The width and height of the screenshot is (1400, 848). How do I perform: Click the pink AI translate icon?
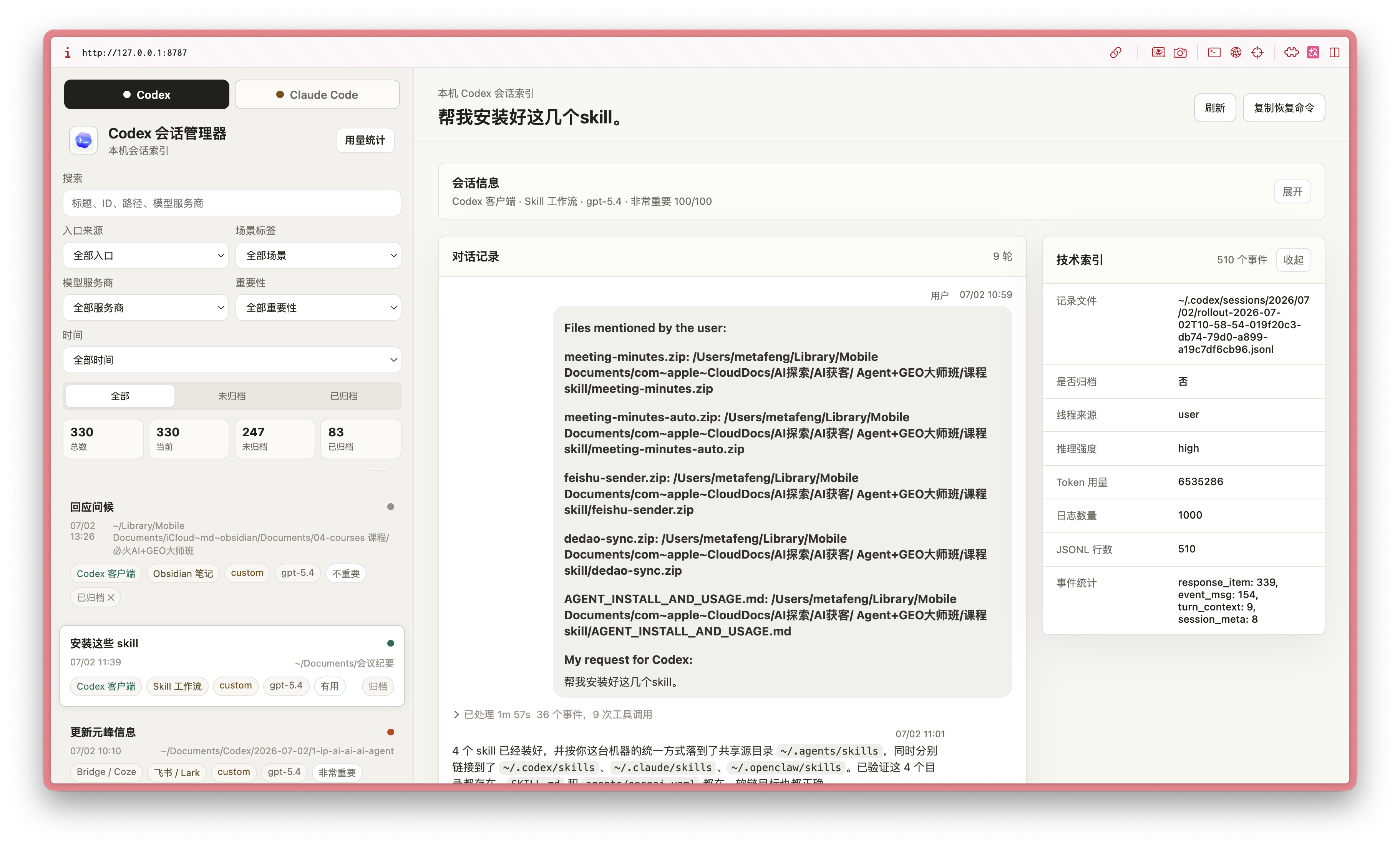(1313, 53)
